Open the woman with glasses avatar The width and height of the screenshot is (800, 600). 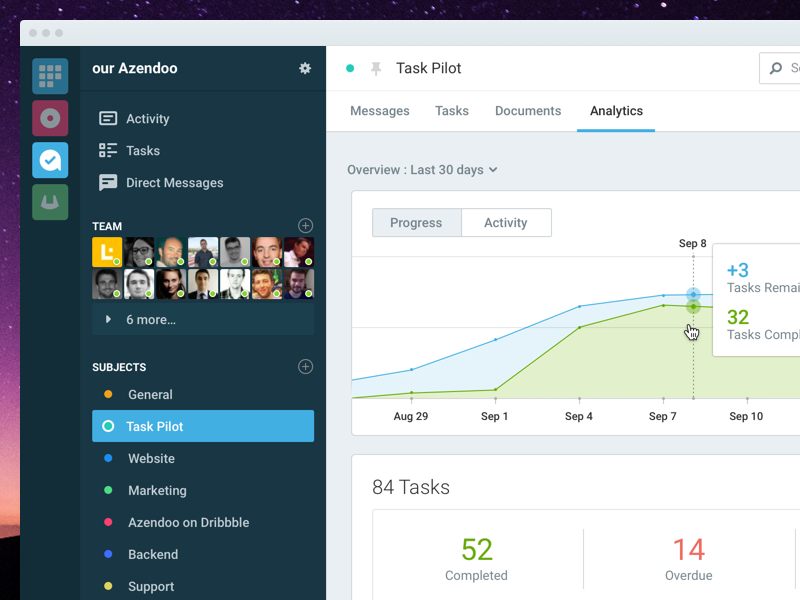[x=139, y=252]
